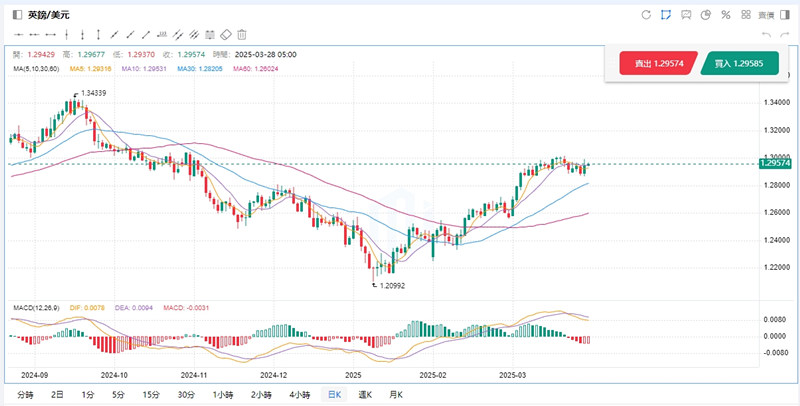Click the pie chart icon
800x406 pixels.
click(x=706, y=15)
